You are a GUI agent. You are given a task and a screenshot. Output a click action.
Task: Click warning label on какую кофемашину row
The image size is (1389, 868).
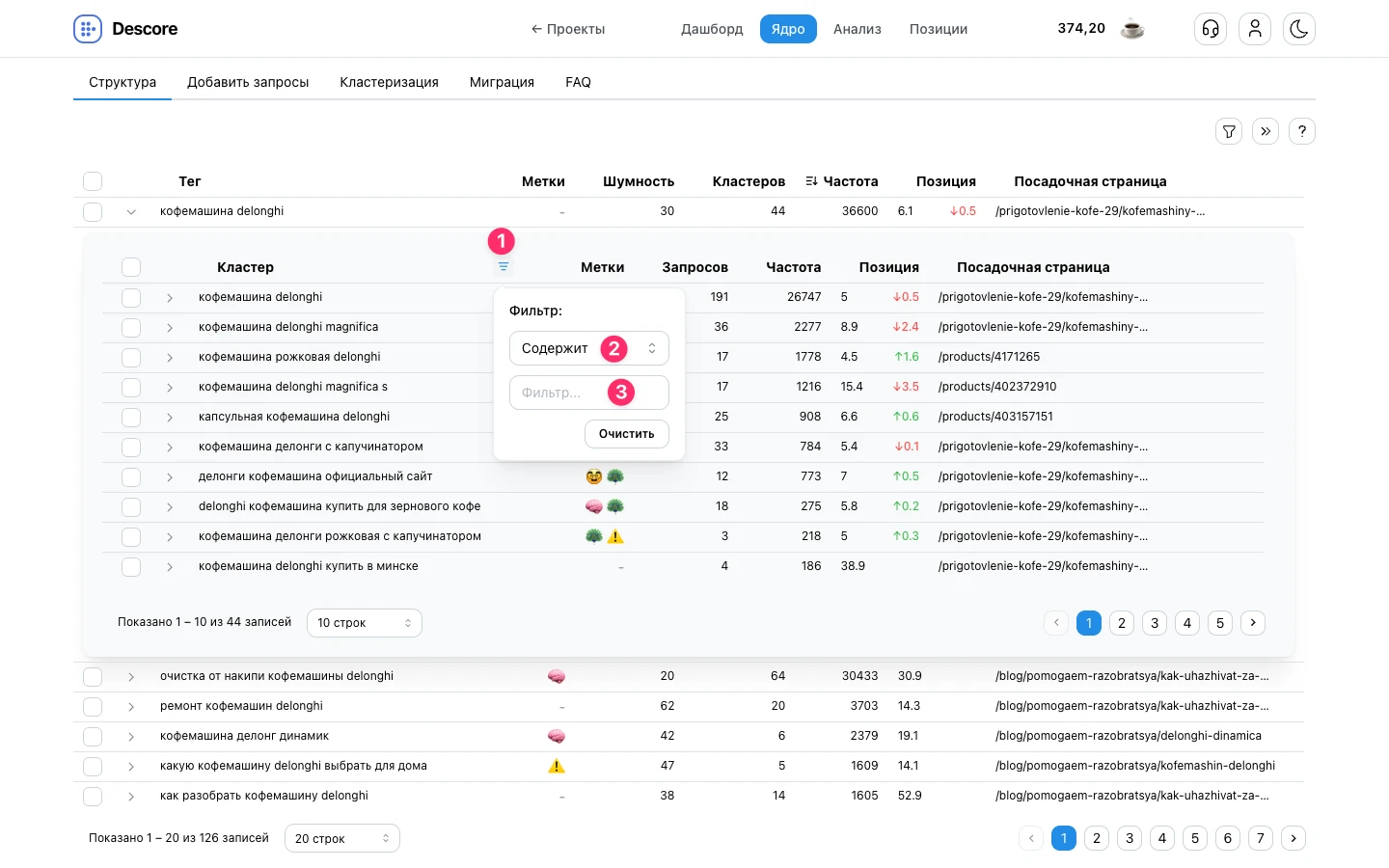(x=557, y=766)
